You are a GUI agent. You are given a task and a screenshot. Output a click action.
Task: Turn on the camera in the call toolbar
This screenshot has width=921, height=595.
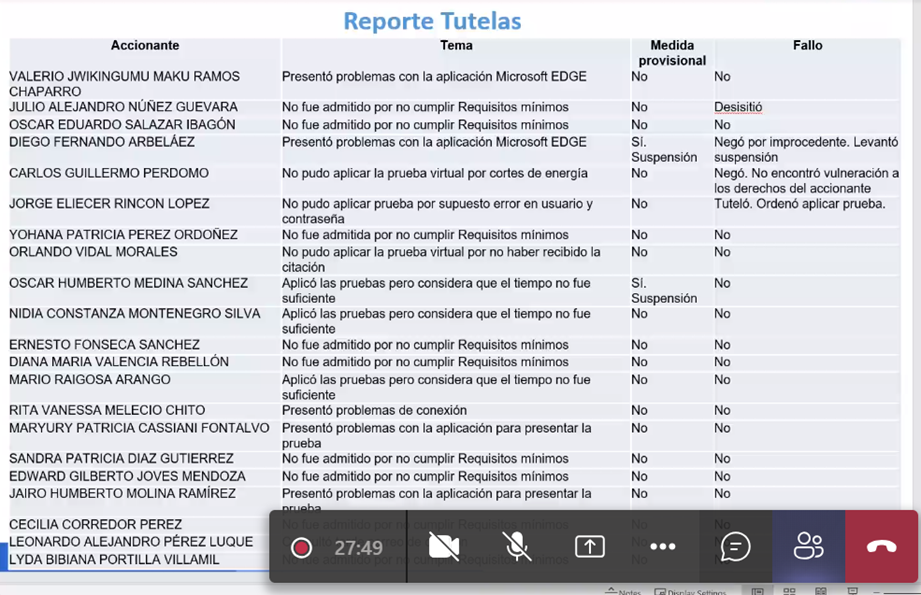[x=443, y=547]
